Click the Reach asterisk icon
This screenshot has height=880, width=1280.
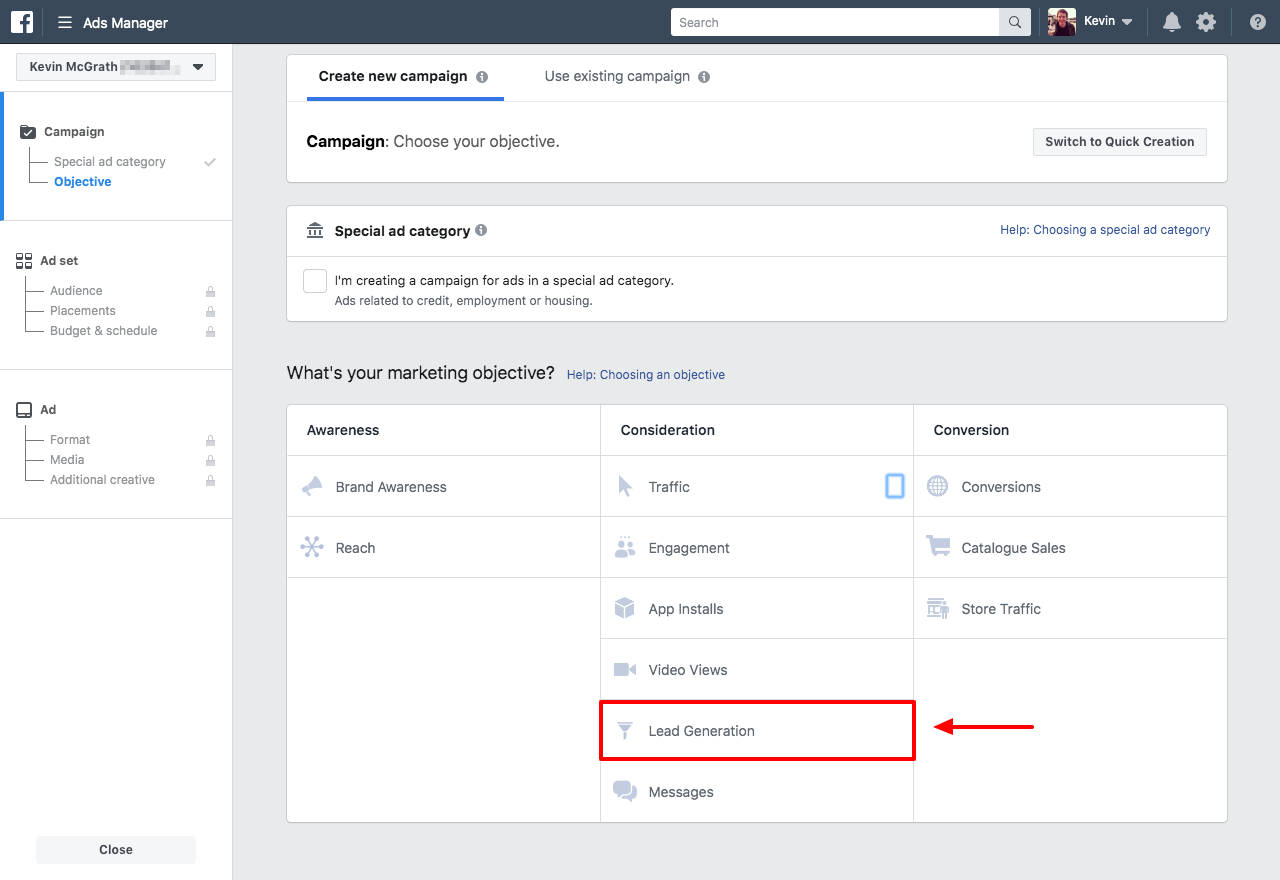tap(313, 547)
